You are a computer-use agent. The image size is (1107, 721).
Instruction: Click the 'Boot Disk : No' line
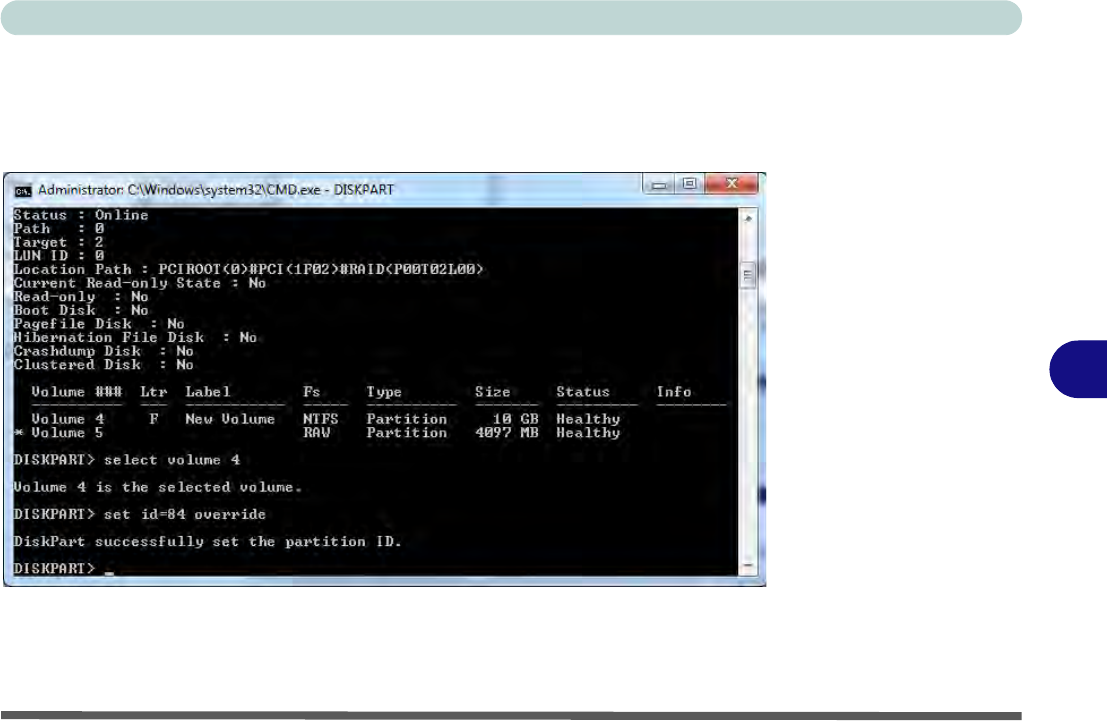[81, 310]
